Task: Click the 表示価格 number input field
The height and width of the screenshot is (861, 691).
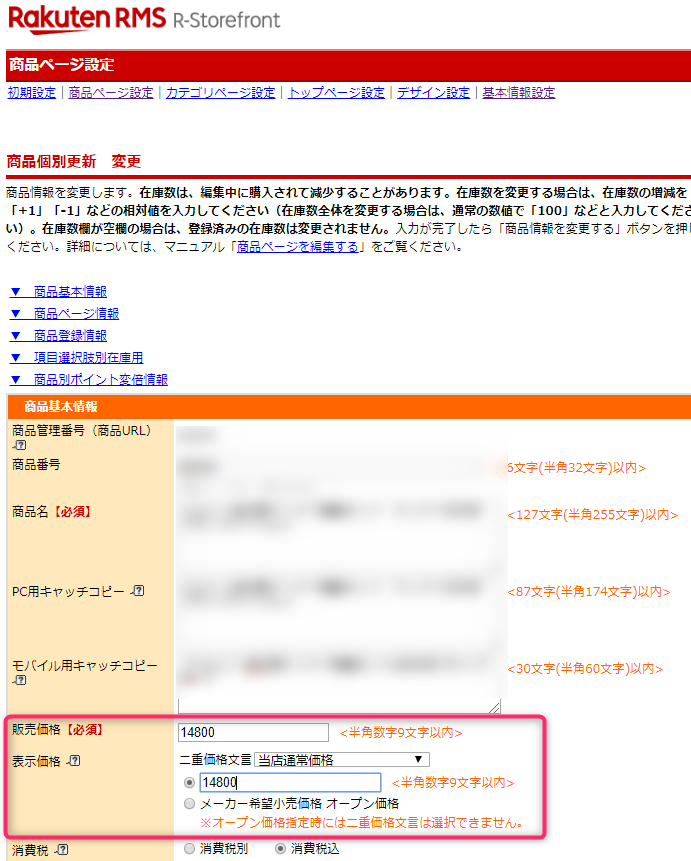Action: click(x=290, y=782)
